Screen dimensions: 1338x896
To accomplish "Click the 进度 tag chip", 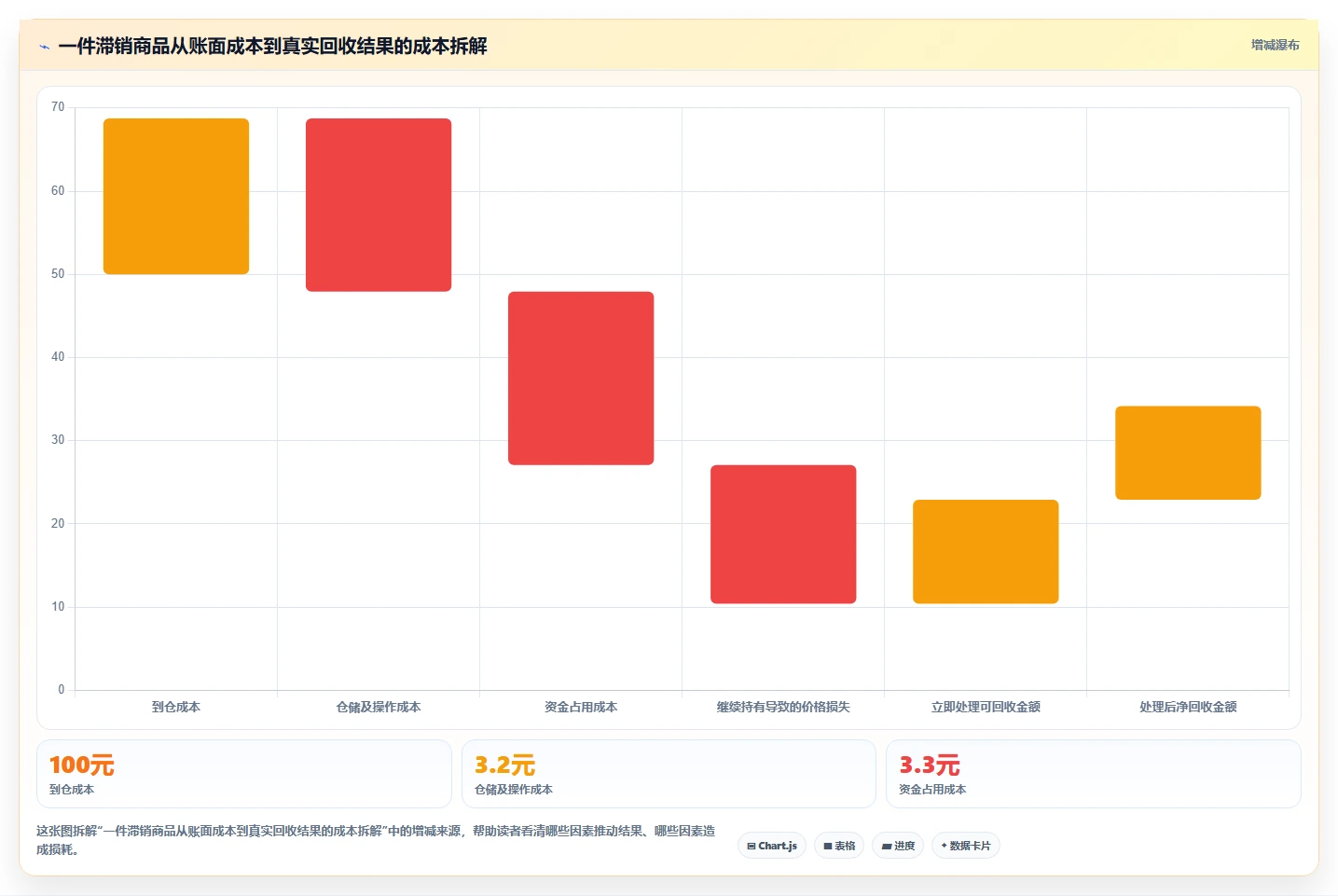I will 898,846.
